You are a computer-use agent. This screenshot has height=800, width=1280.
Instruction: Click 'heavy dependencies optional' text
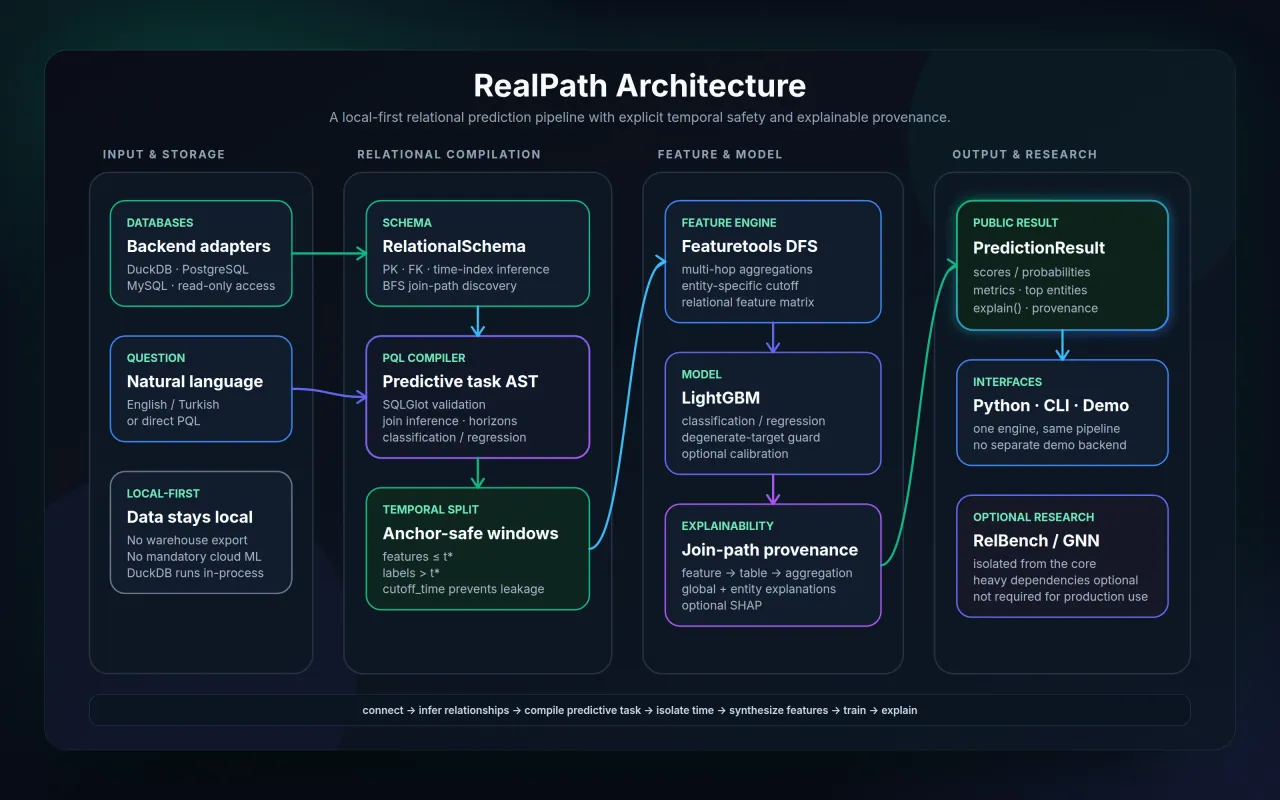[x=1056, y=580]
